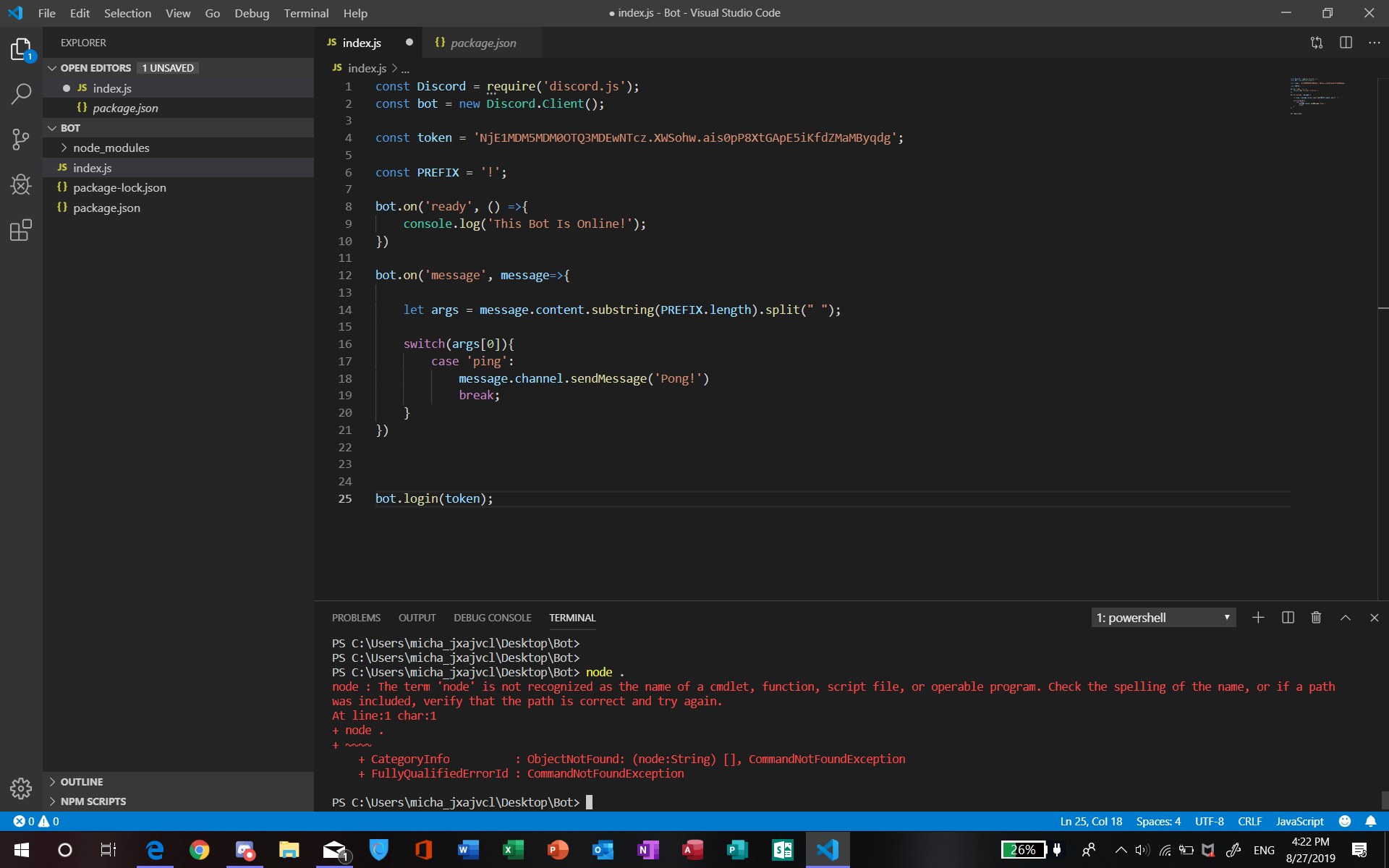This screenshot has height=868, width=1389.
Task: Open the Source Control view
Action: tap(21, 139)
